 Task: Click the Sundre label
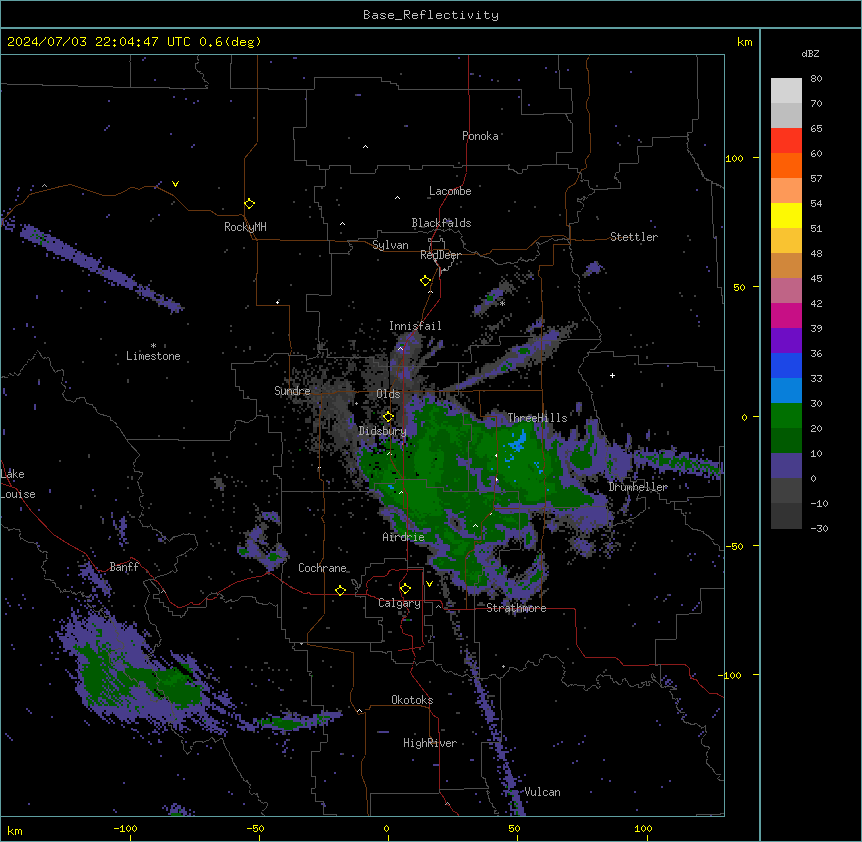click(x=292, y=391)
